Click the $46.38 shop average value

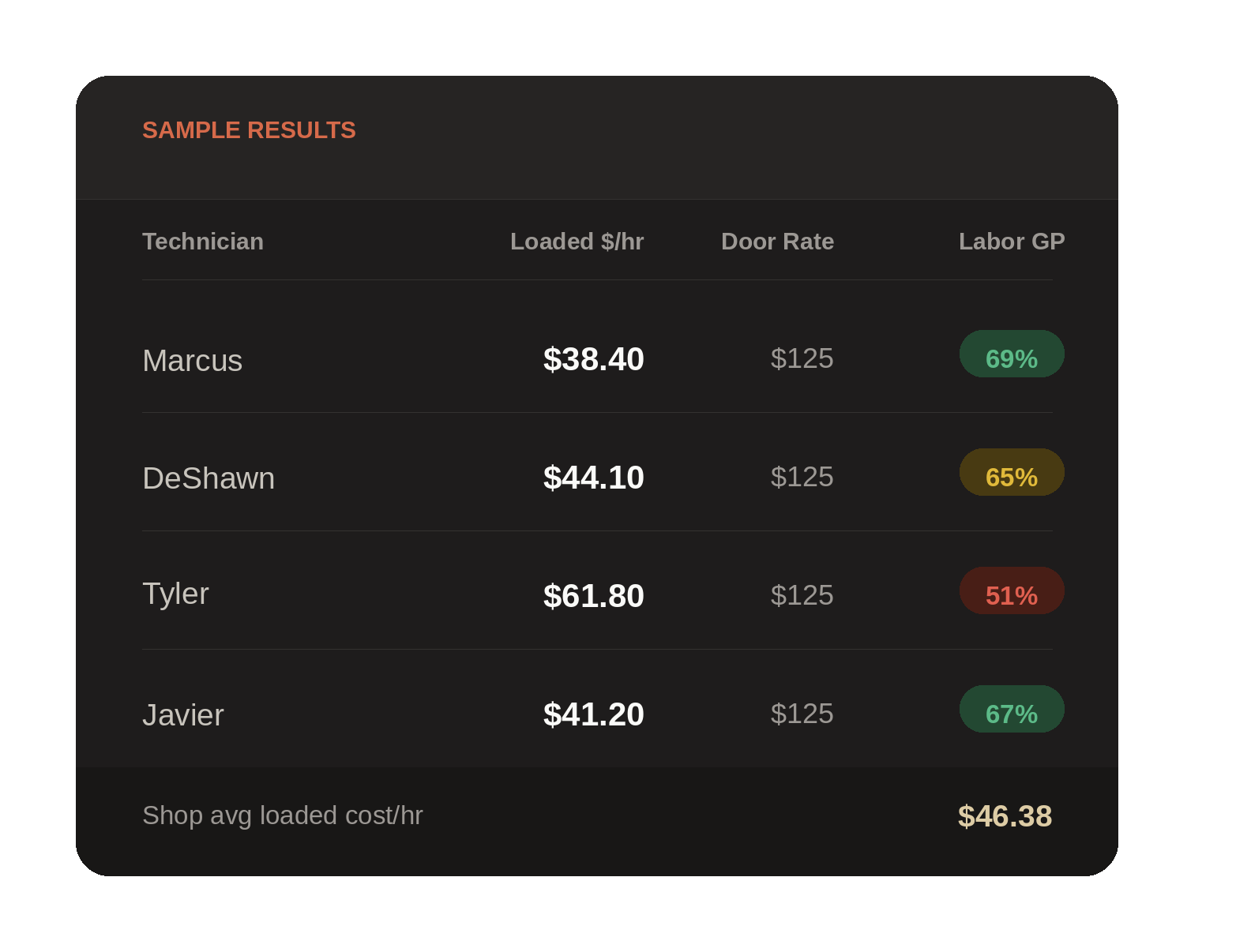click(1005, 816)
